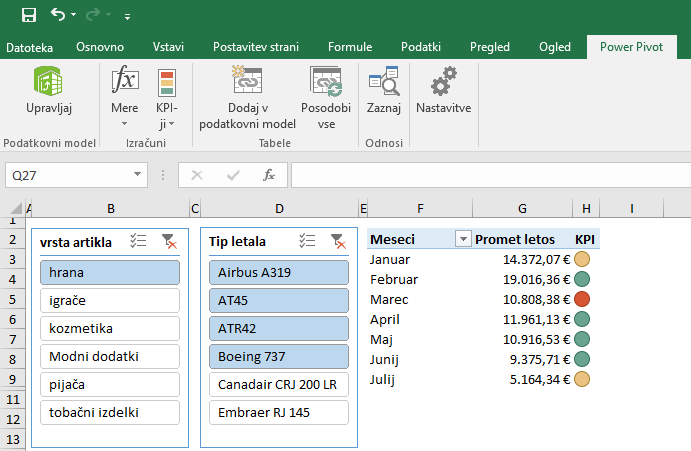Open the Mere measures menu
Image resolution: width=691 pixels, height=451 pixels.
pos(125,97)
